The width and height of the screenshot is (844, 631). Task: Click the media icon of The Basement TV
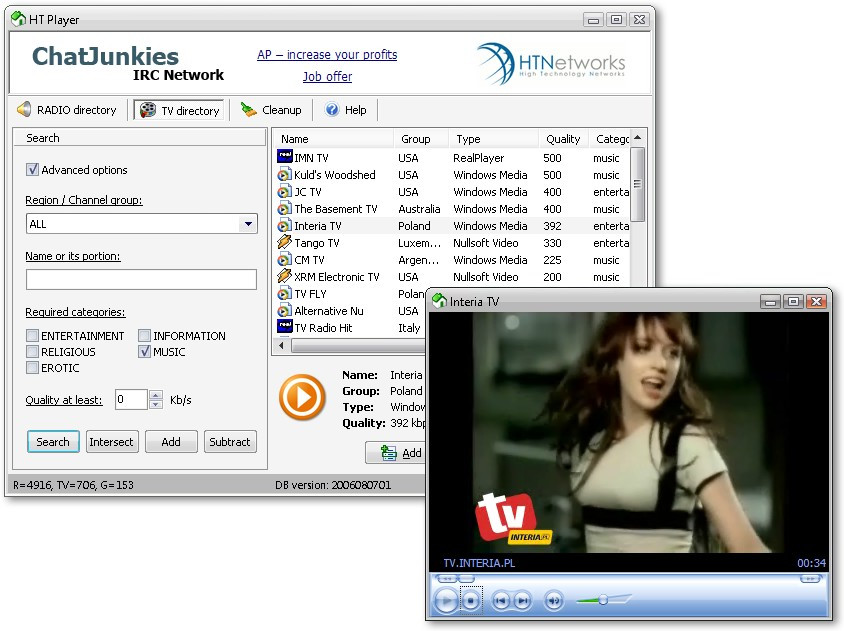tap(284, 208)
